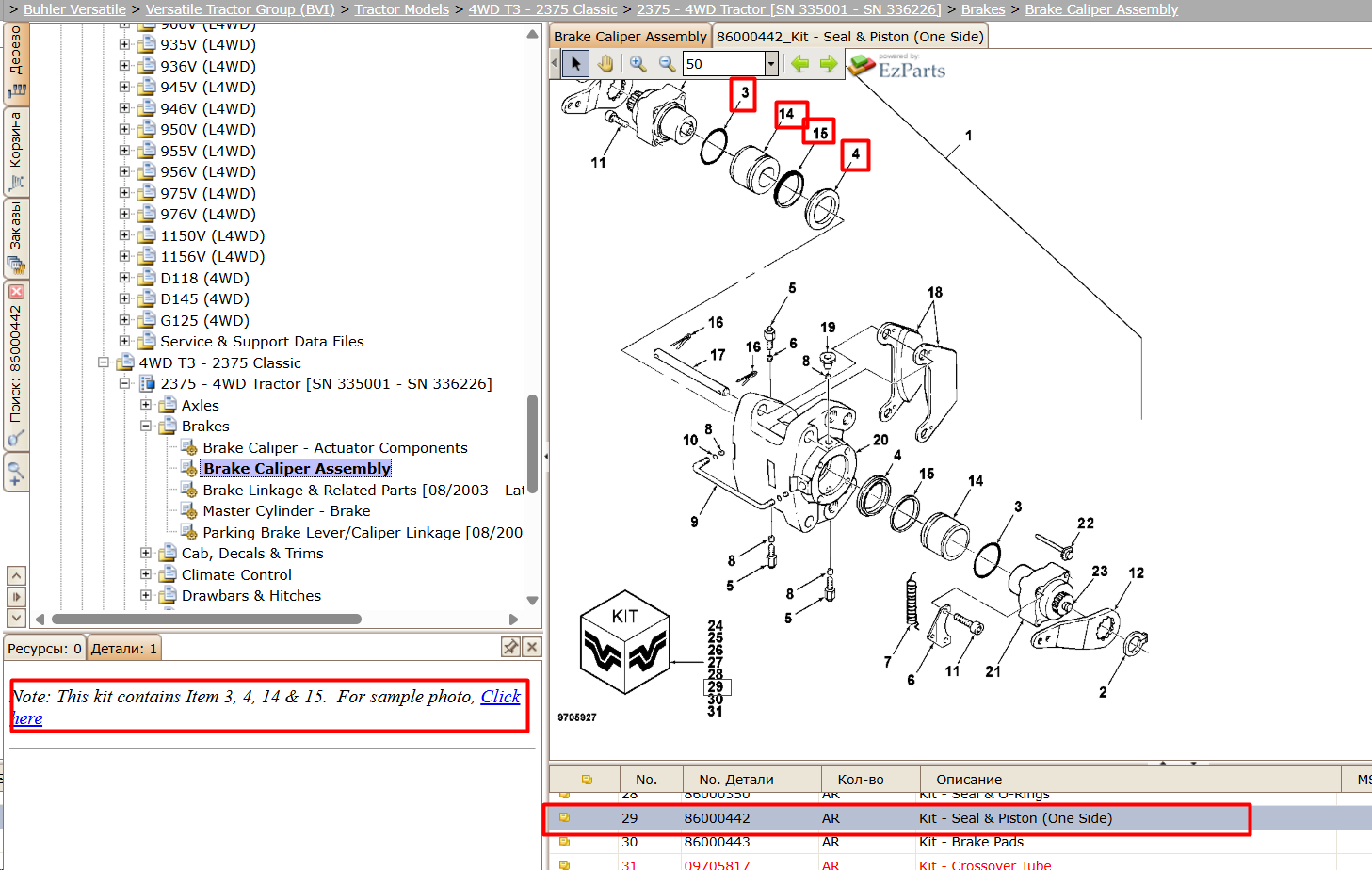The width and height of the screenshot is (1372, 870).
Task: Click the EzParts logo
Action: pos(897,66)
